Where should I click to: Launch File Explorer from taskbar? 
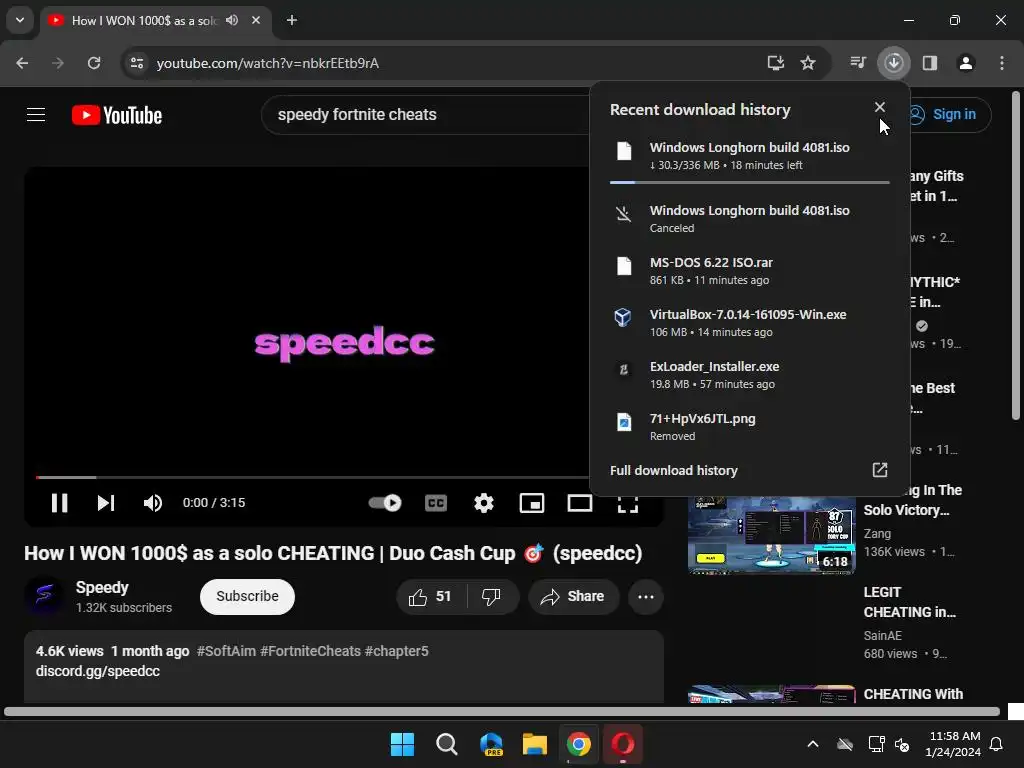[x=535, y=744]
